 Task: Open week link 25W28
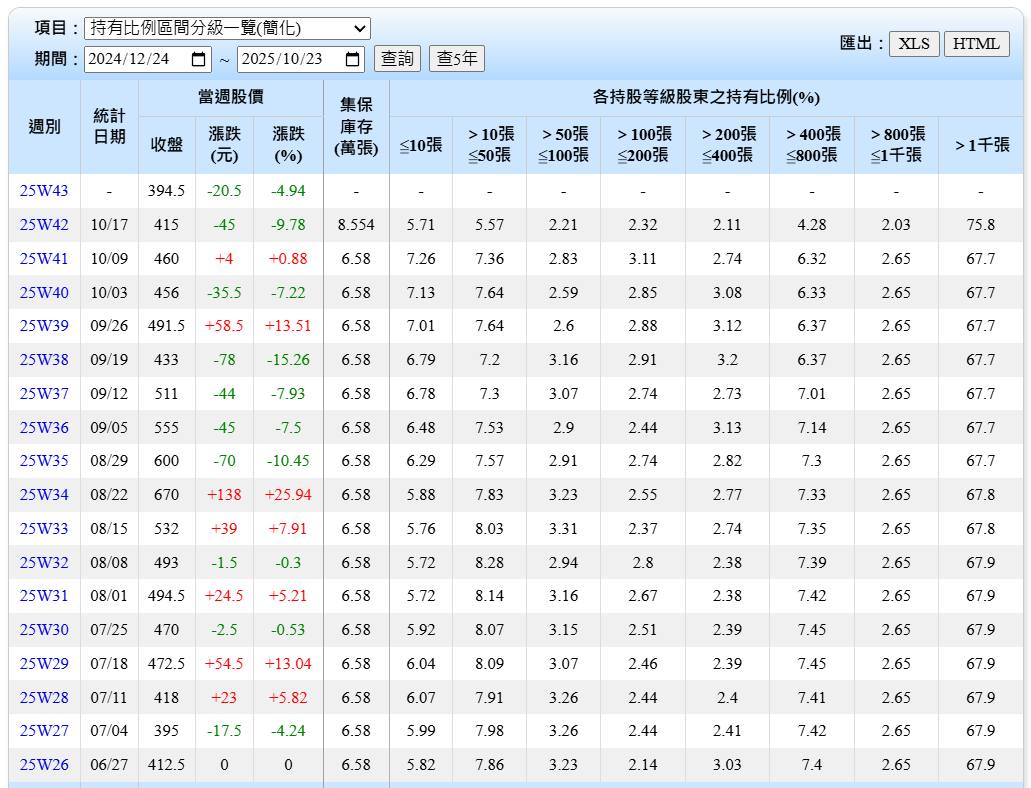(44, 697)
